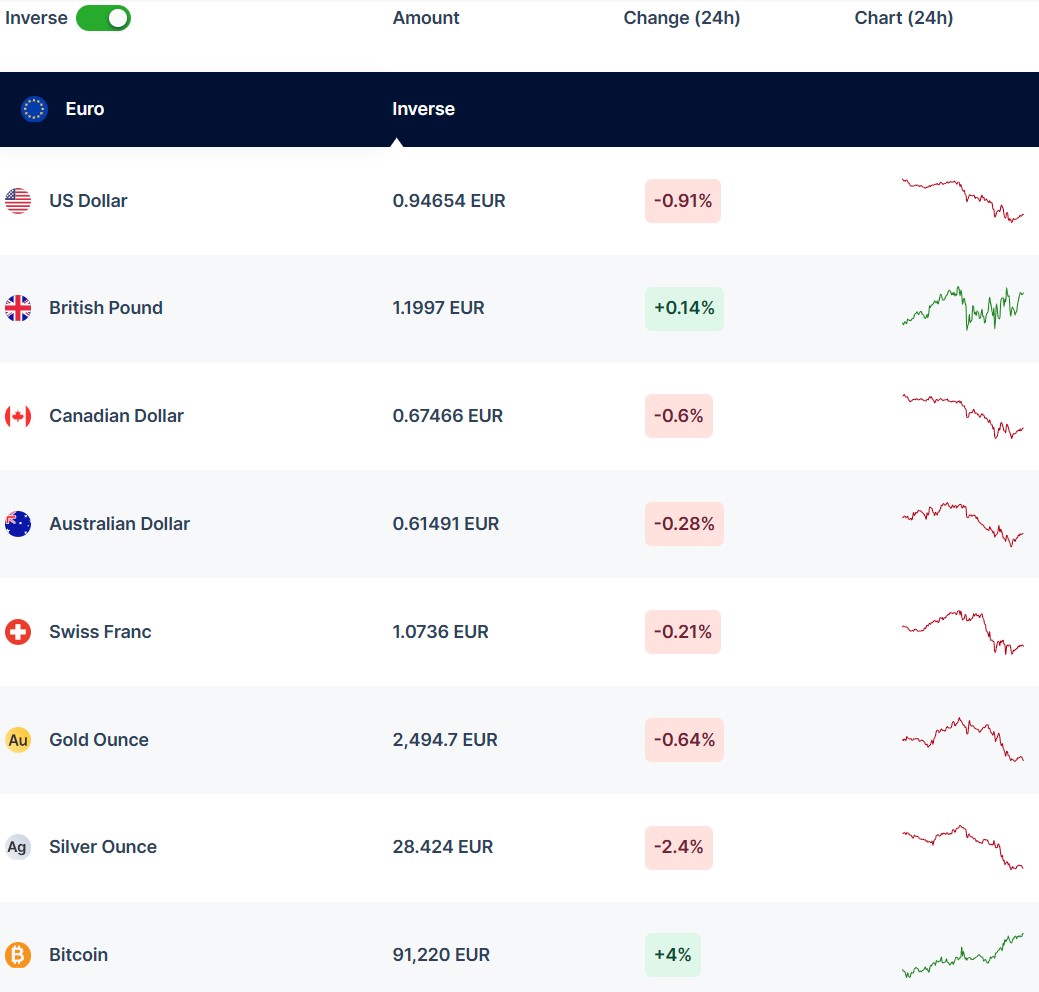Screen dimensions: 1039x992
Task: Click the Change (24h) column heading
Action: click(x=681, y=18)
